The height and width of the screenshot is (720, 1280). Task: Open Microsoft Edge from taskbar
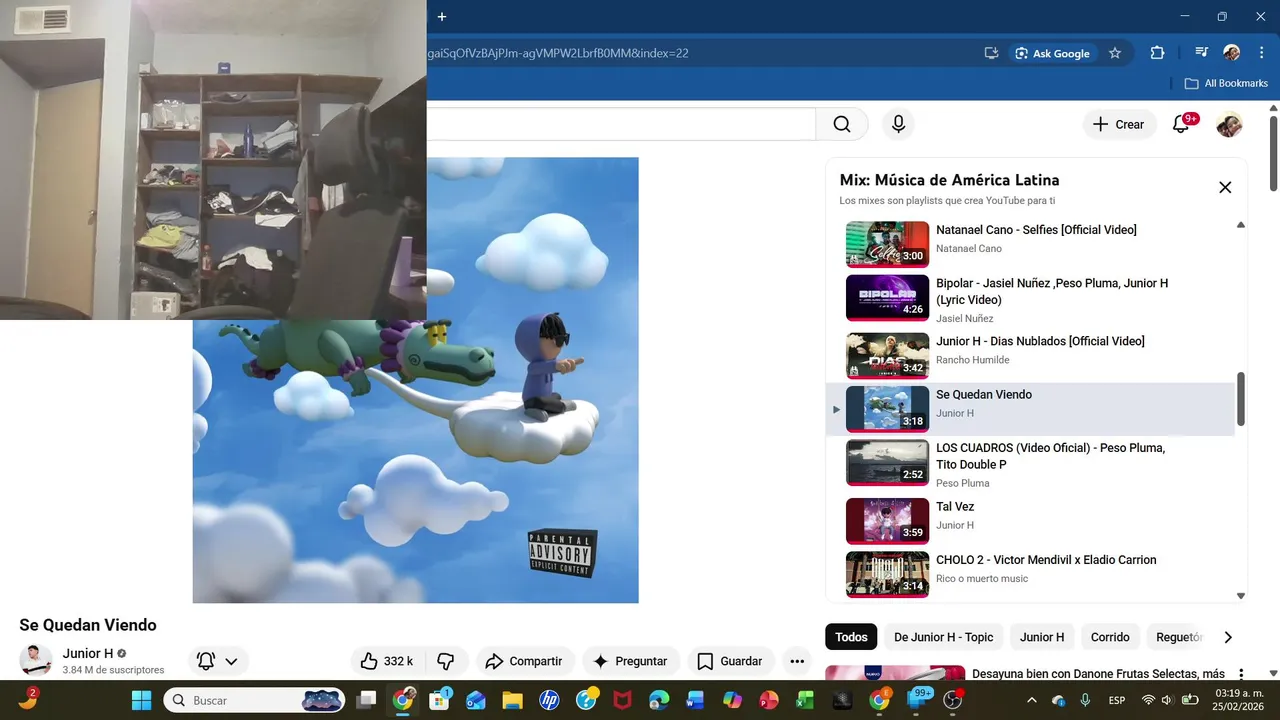[659, 700]
